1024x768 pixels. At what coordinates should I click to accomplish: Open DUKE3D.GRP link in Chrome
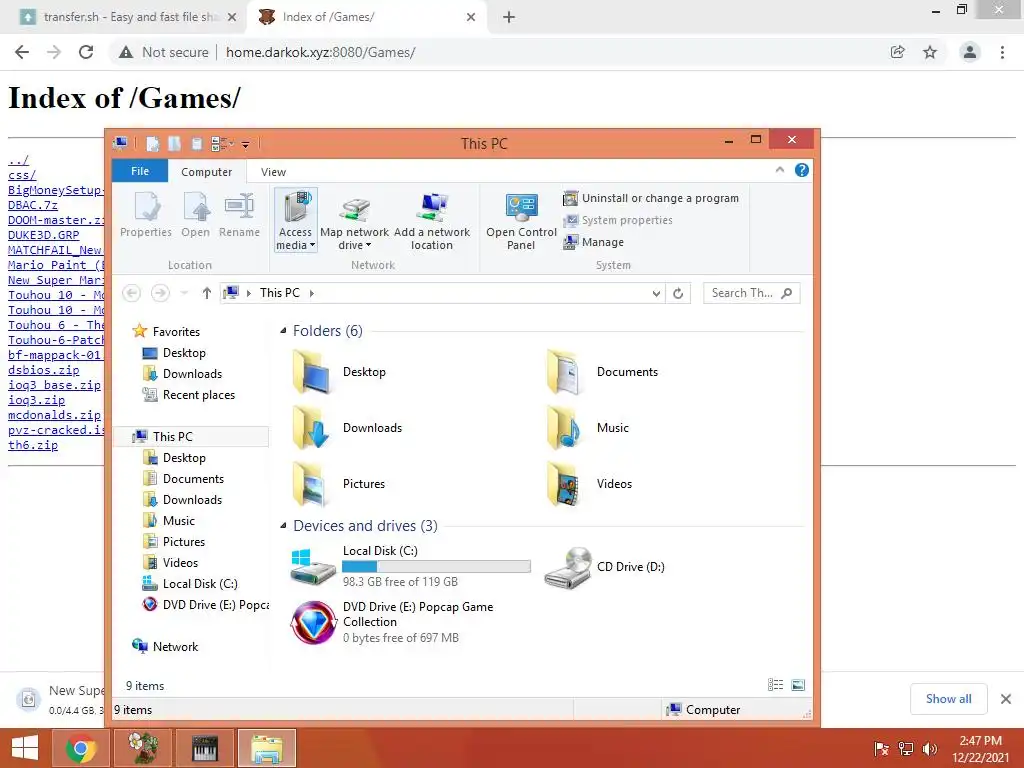[x=43, y=235]
